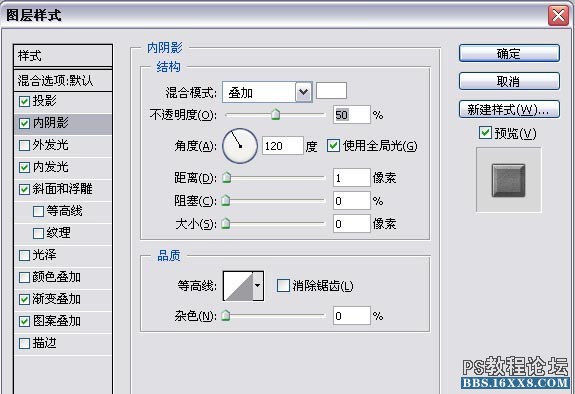Click the 距离 value field

pos(352,178)
